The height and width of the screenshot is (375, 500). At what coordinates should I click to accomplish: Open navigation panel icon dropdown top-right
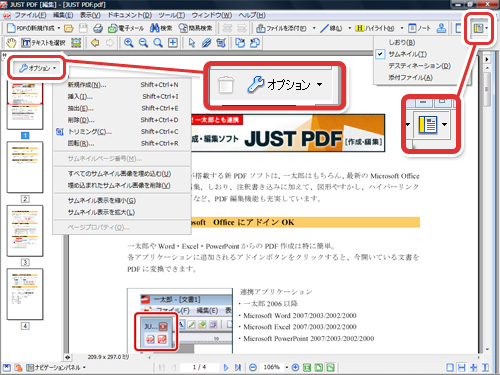pos(487,28)
